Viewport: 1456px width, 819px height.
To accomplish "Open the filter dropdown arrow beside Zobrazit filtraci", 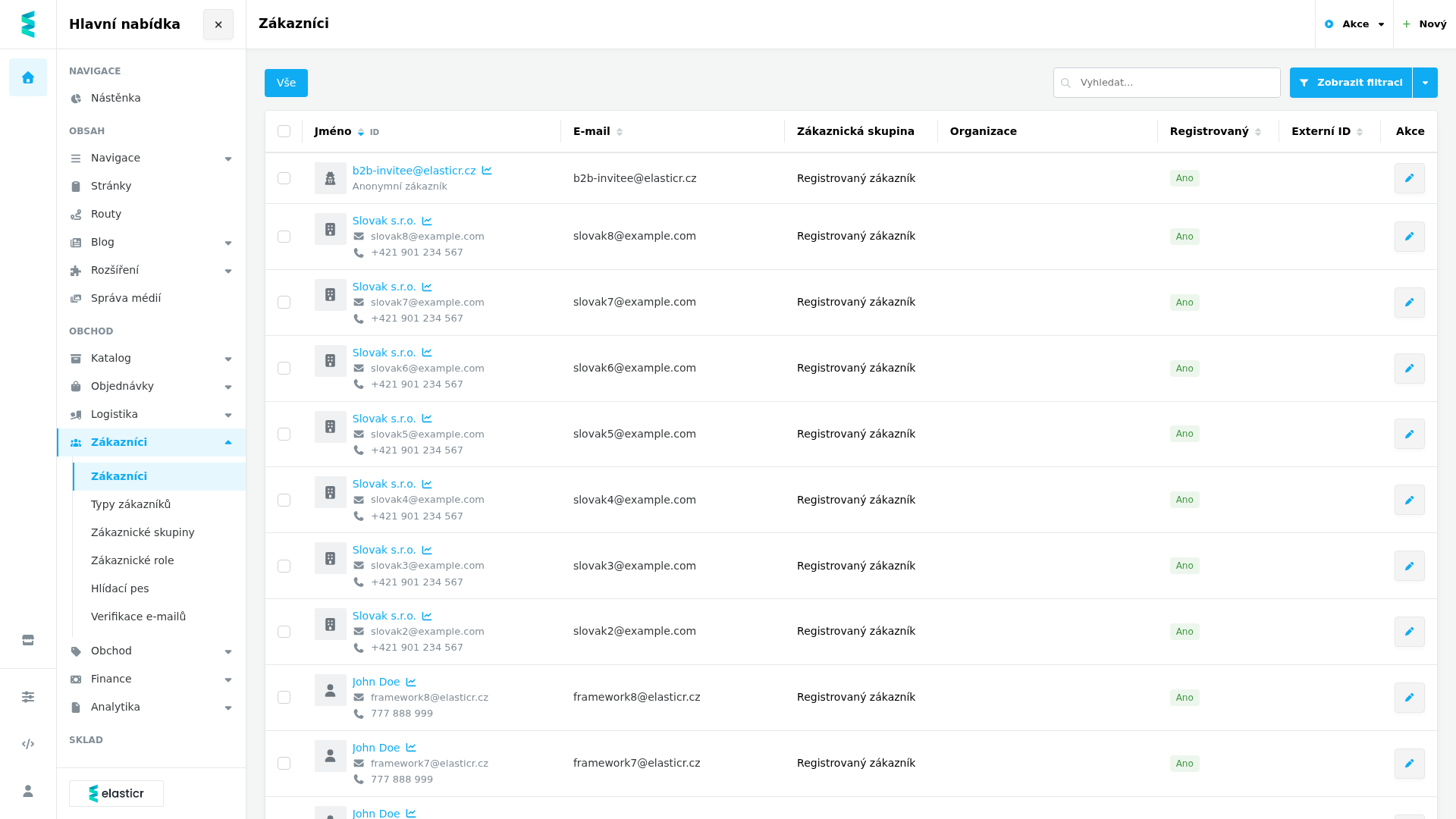I will pos(1425,83).
